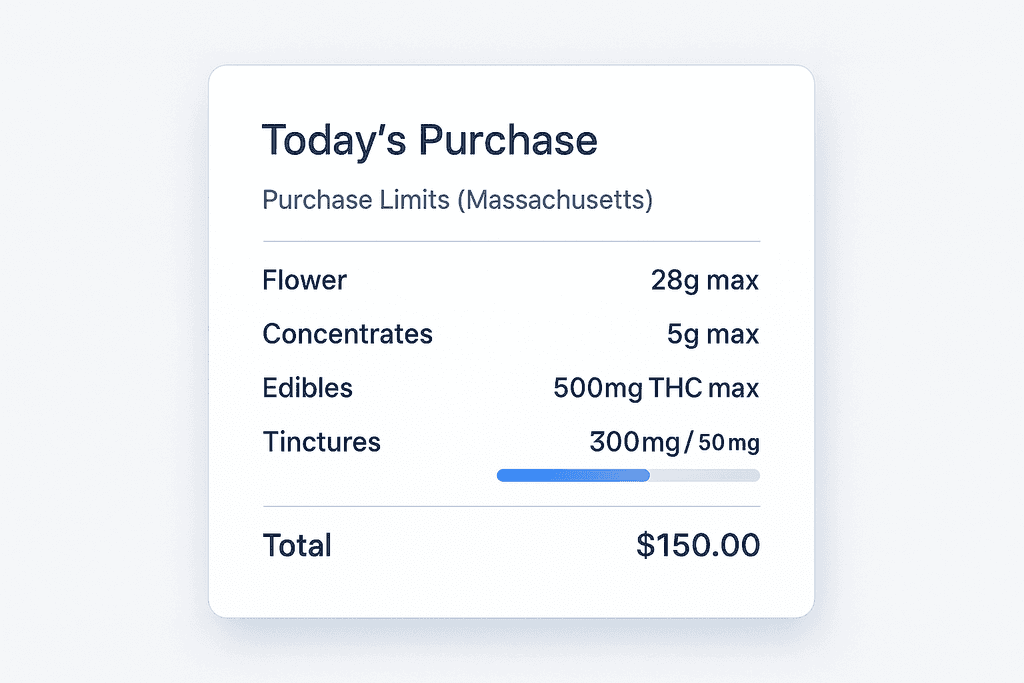1024x683 pixels.
Task: Click the slash between 300mg and 50 mg
Action: pos(687,442)
